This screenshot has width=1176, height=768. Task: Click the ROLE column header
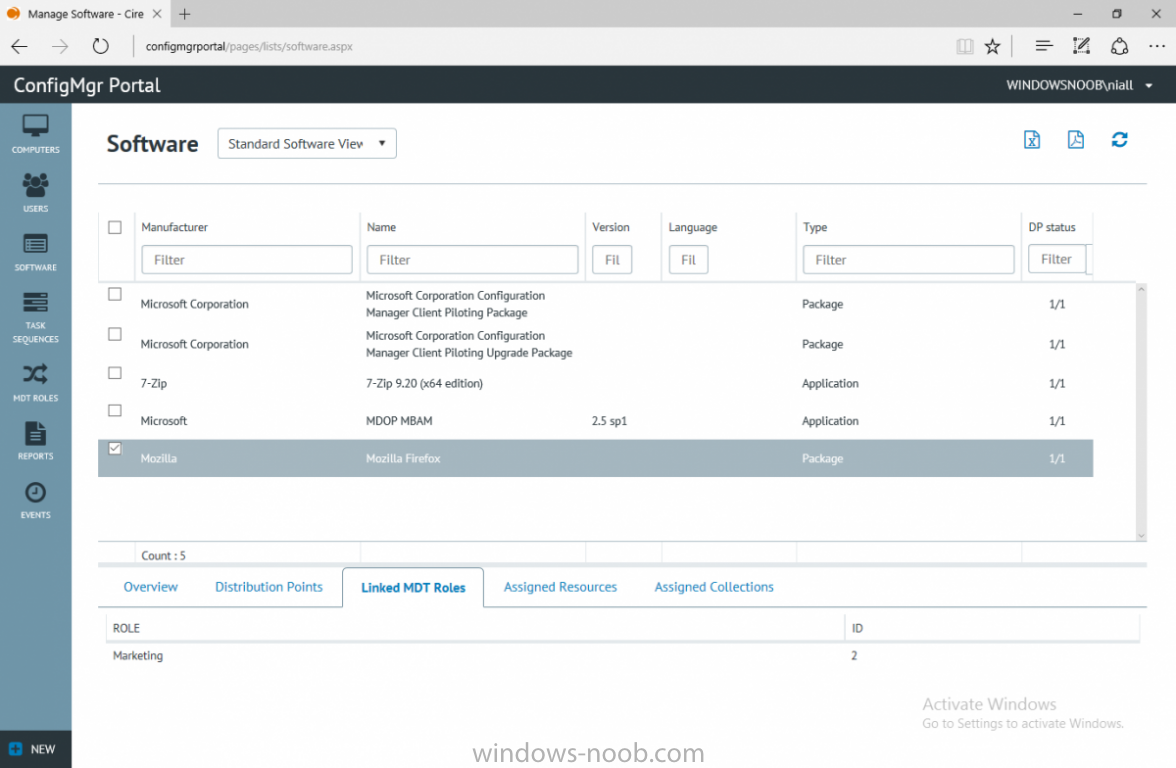tap(126, 628)
